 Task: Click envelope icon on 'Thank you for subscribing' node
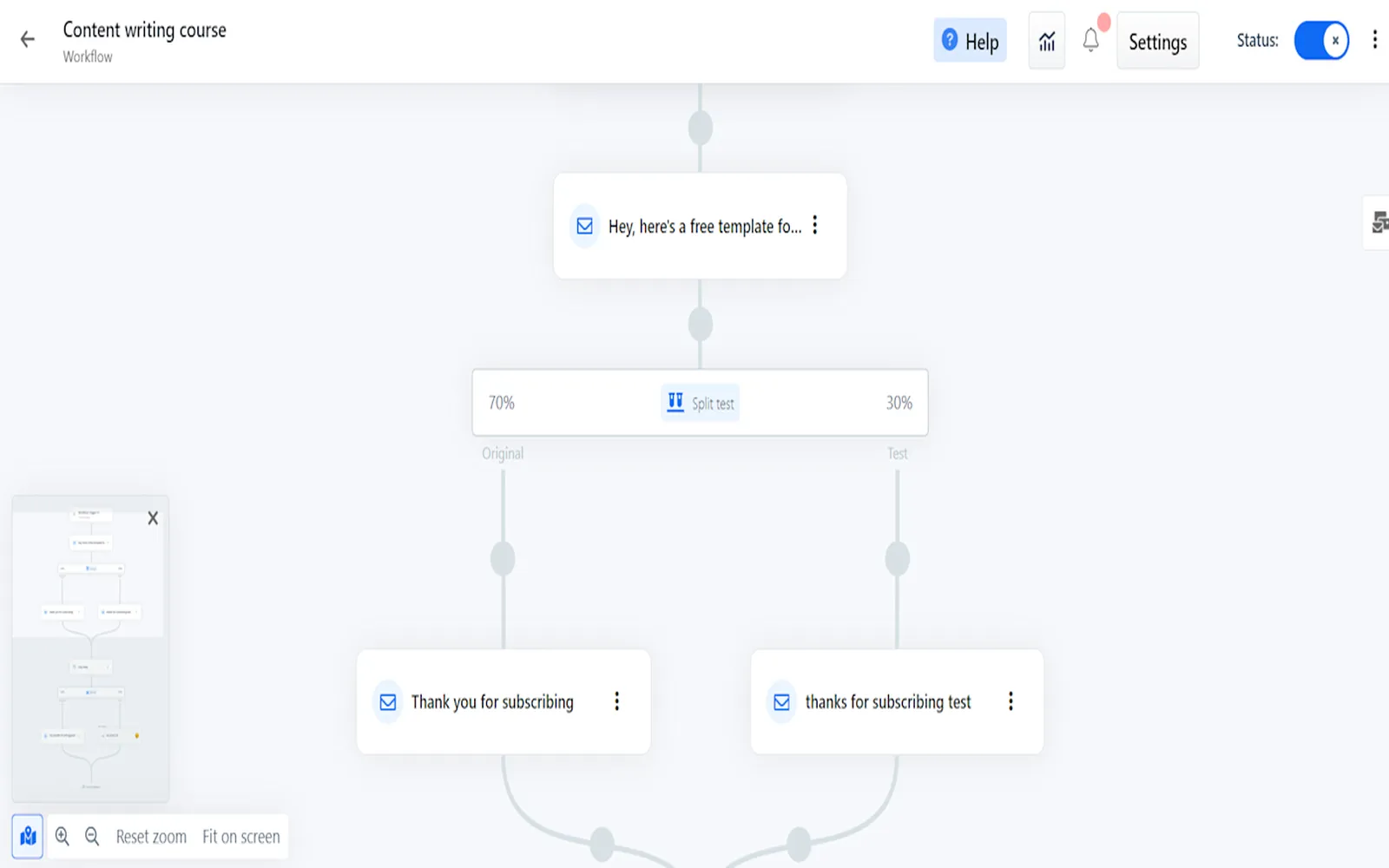(x=388, y=702)
